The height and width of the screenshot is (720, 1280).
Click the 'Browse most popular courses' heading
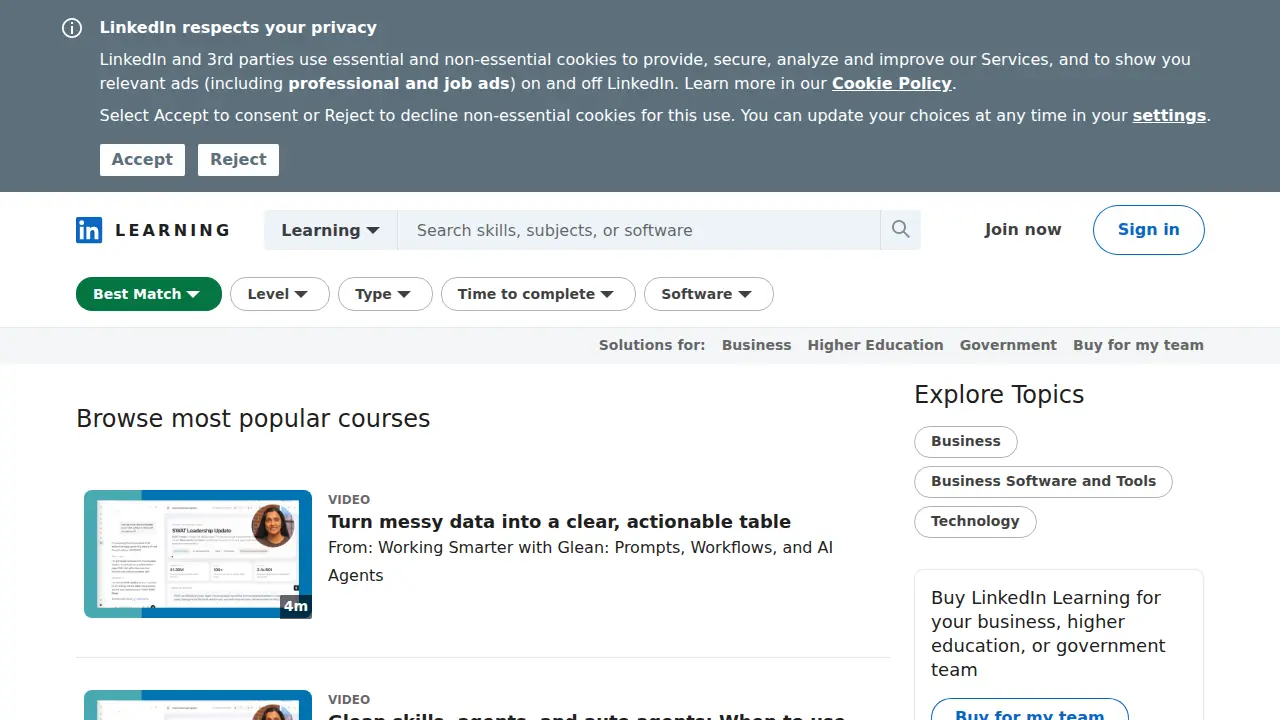253,419
